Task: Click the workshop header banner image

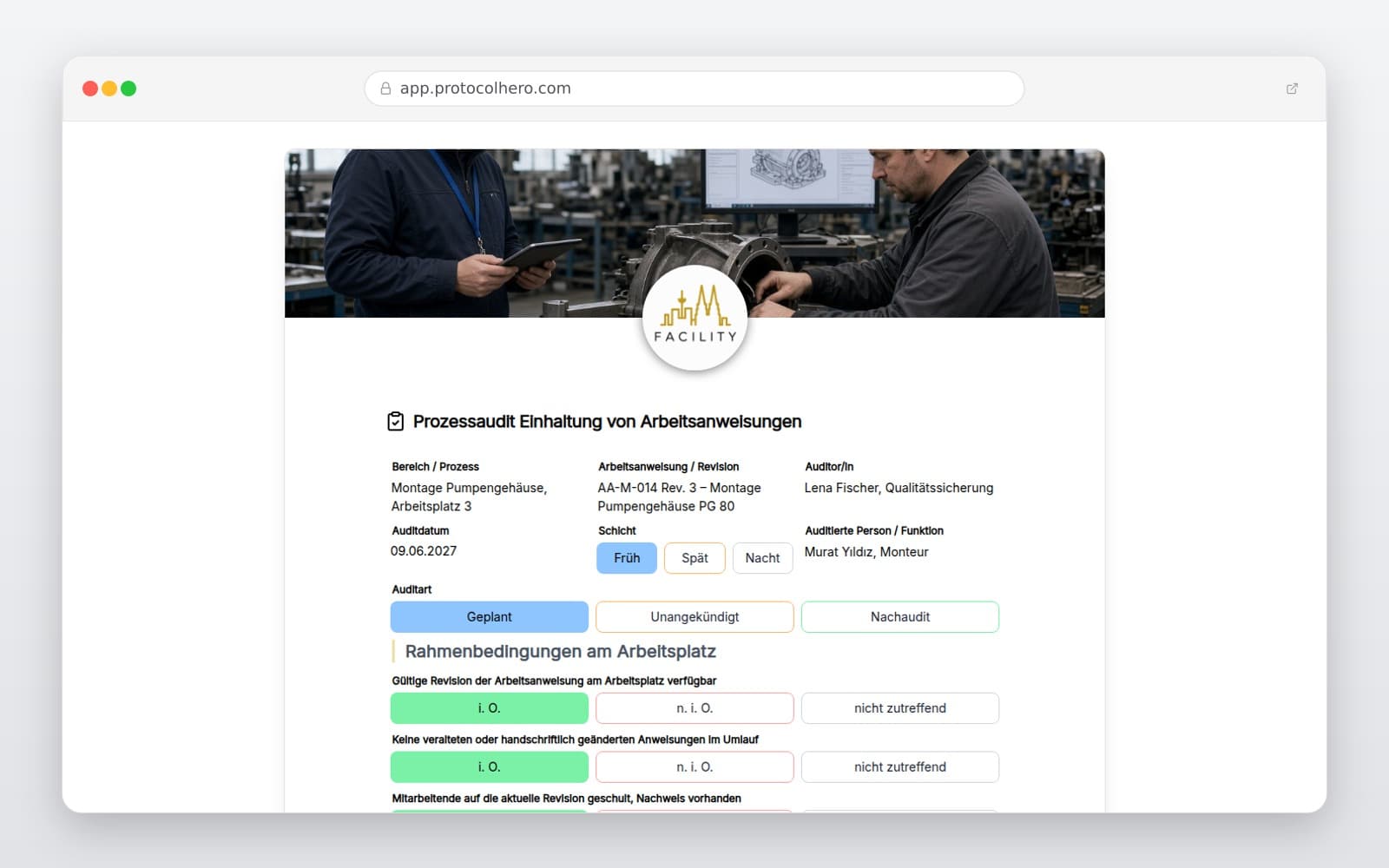Action: [x=694, y=233]
